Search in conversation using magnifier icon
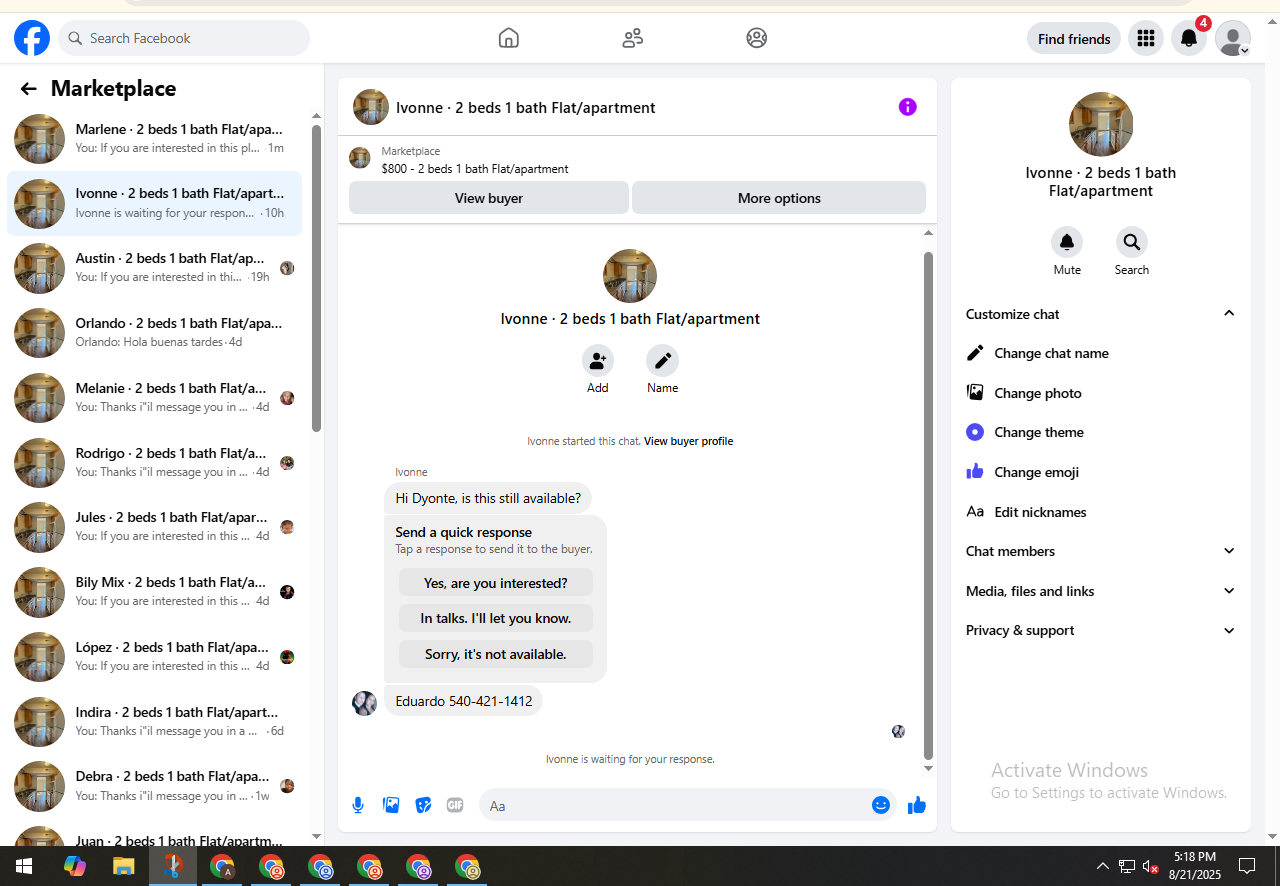Image resolution: width=1280 pixels, height=886 pixels. 1131,242
